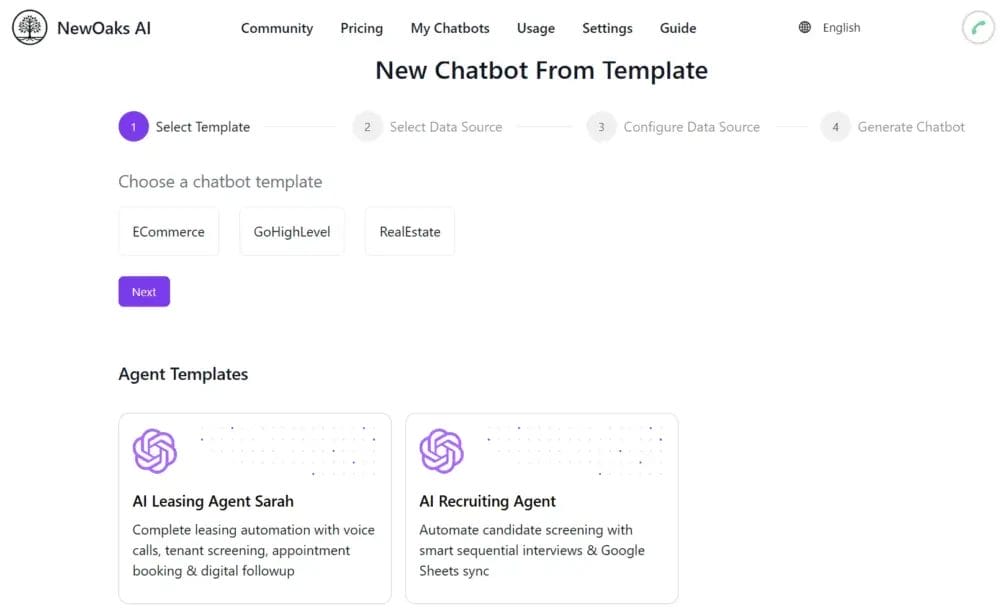Select the ECommerce template
The height and width of the screenshot is (614, 1000).
168,231
